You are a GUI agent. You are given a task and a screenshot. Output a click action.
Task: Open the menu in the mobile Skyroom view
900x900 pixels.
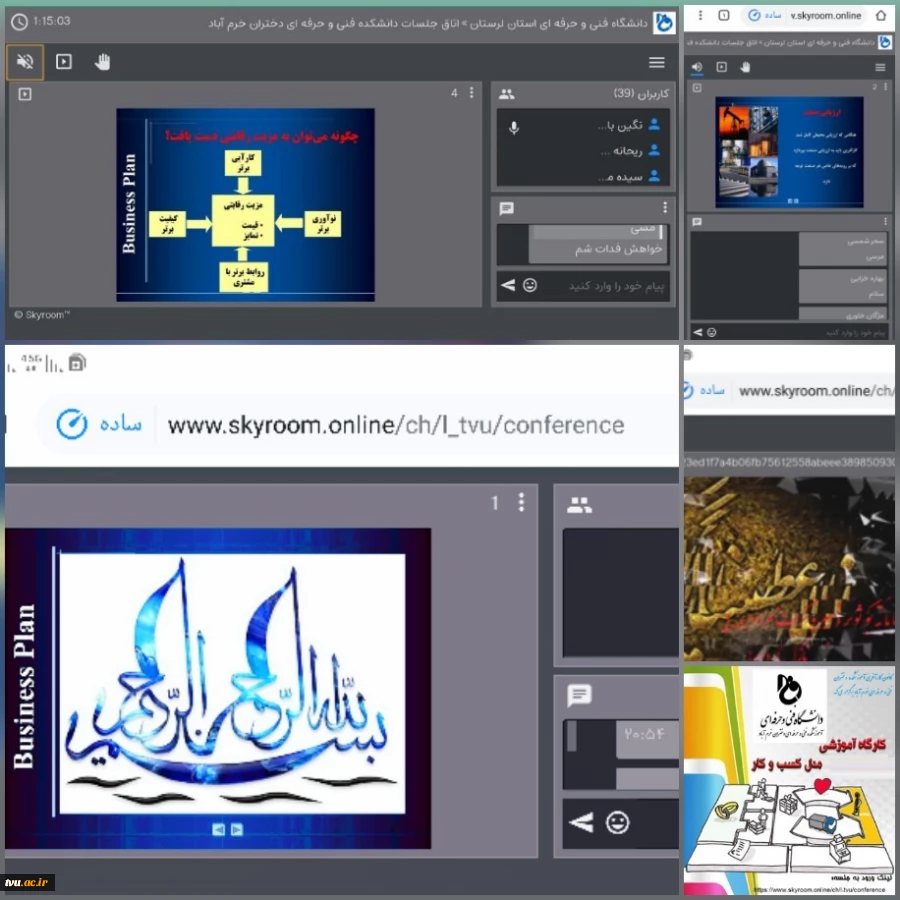click(880, 66)
